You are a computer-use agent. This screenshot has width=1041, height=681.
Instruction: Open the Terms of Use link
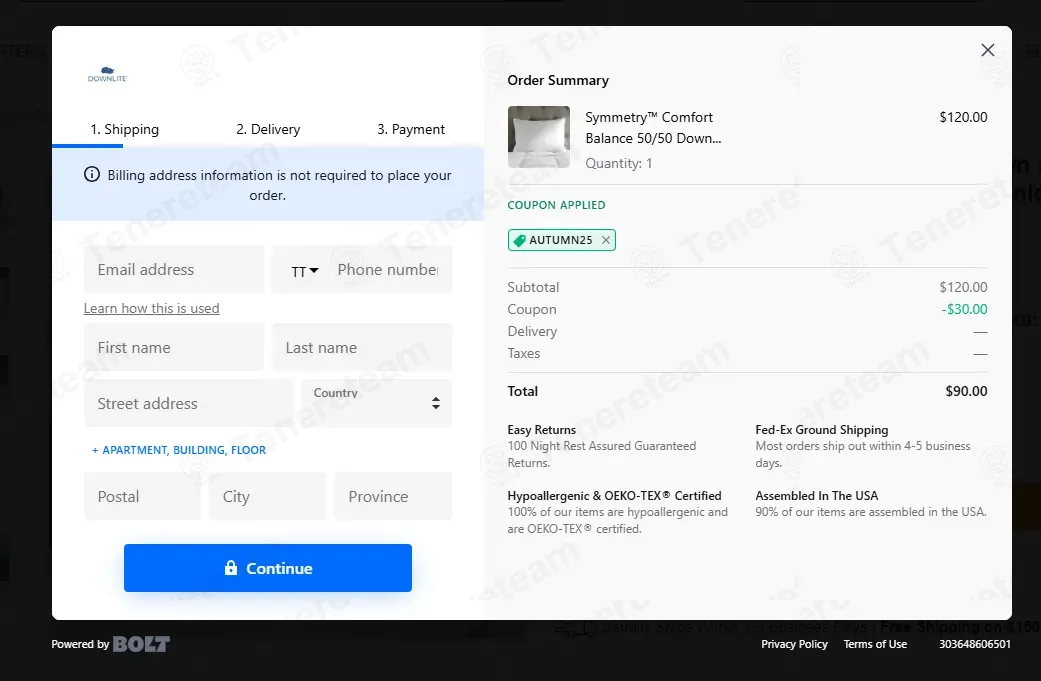coord(875,644)
